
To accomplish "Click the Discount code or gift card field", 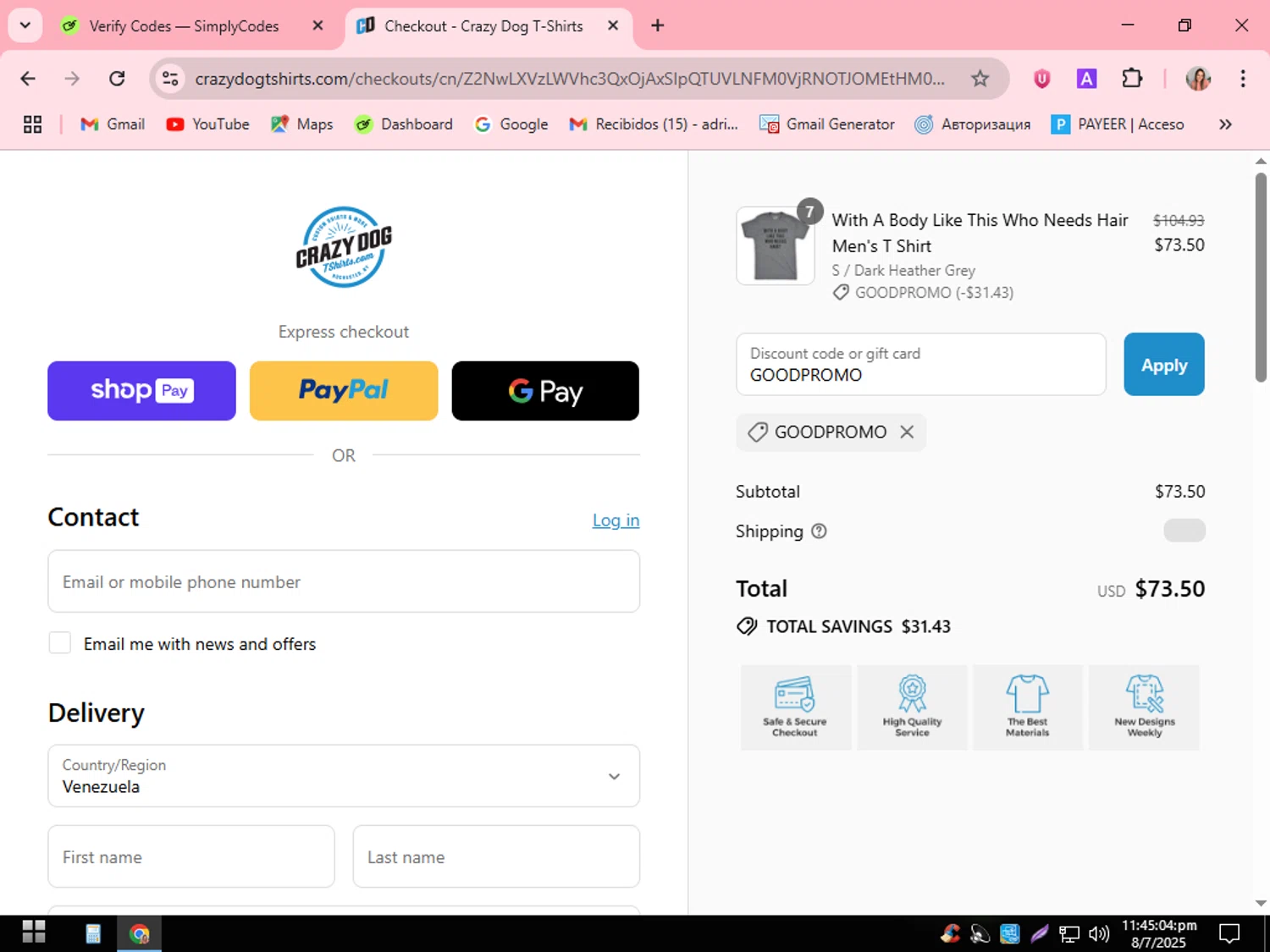I will coord(921,365).
